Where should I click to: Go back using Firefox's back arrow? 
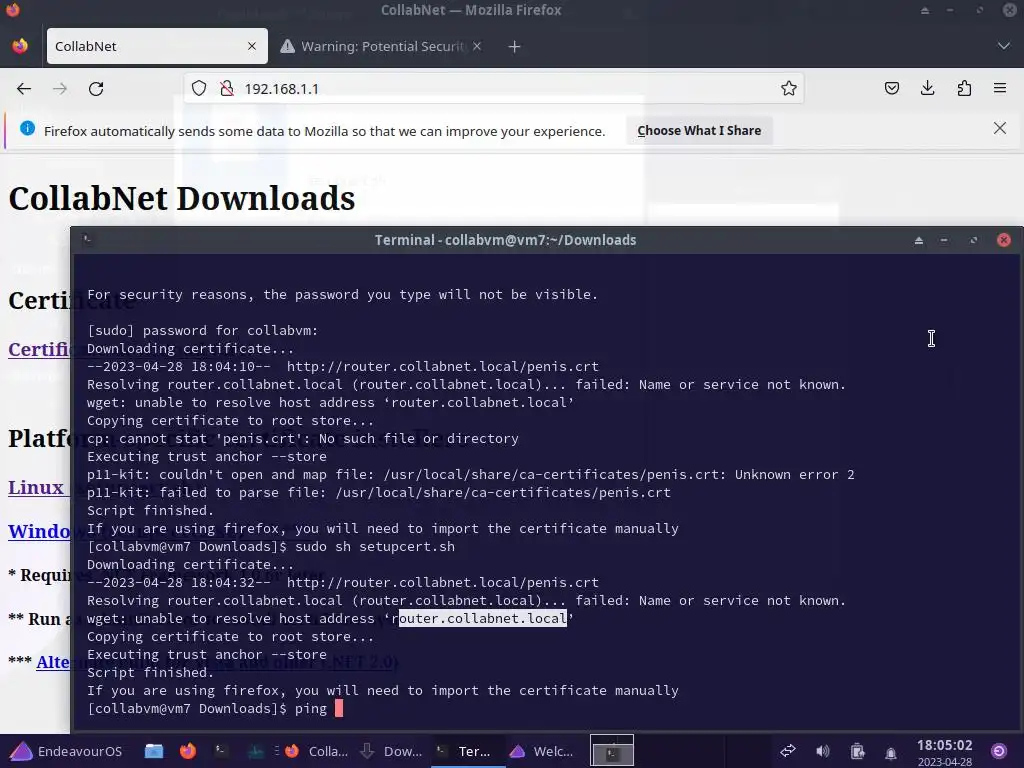(x=24, y=89)
